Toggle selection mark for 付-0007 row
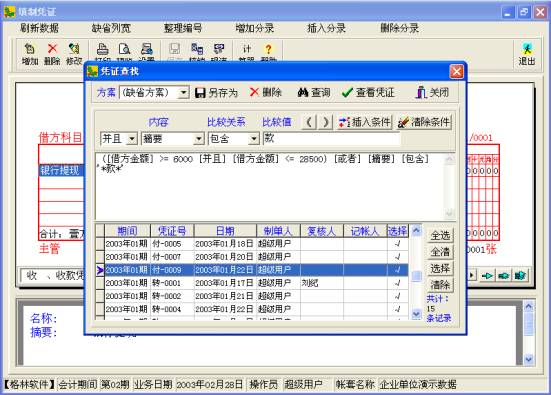This screenshot has height=395, width=551. 397,257
